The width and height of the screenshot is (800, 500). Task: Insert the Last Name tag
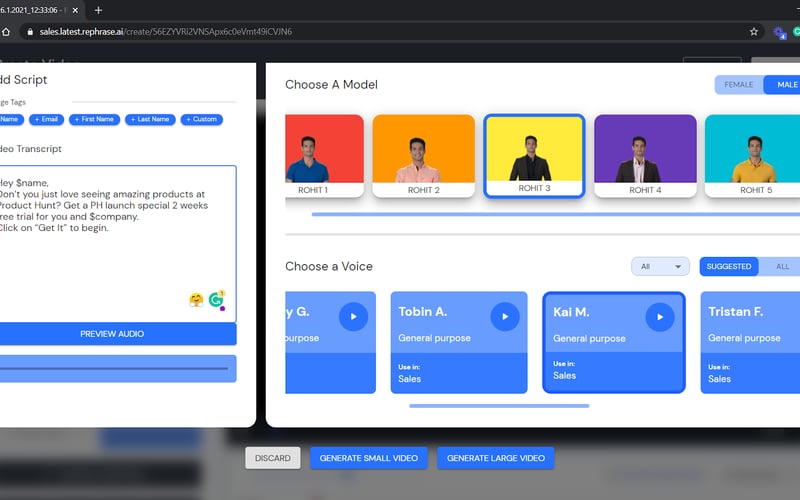click(x=150, y=119)
